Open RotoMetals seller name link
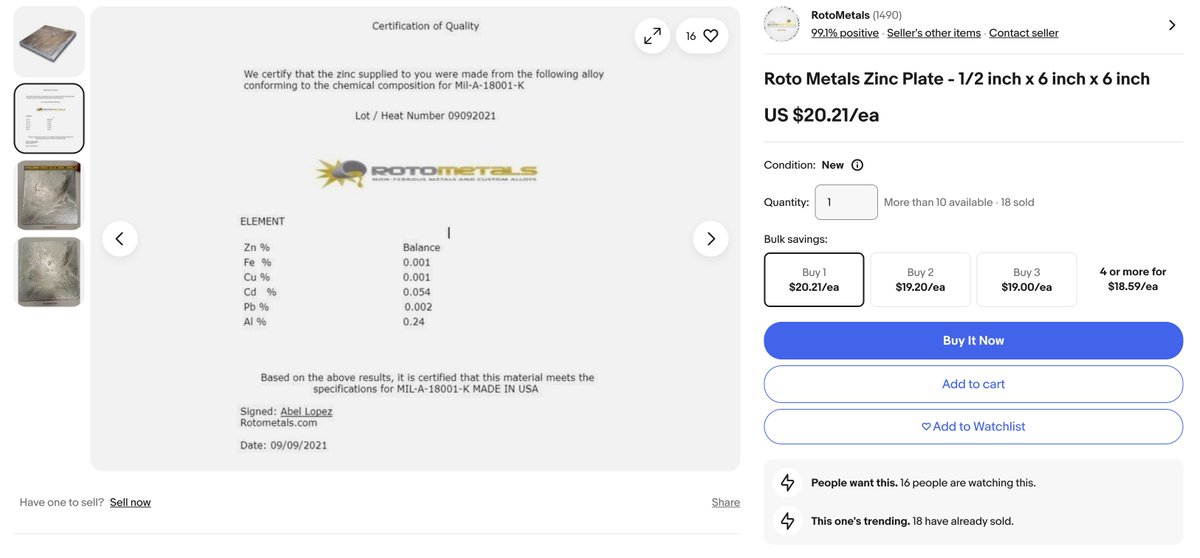The image size is (1200, 558). point(840,15)
